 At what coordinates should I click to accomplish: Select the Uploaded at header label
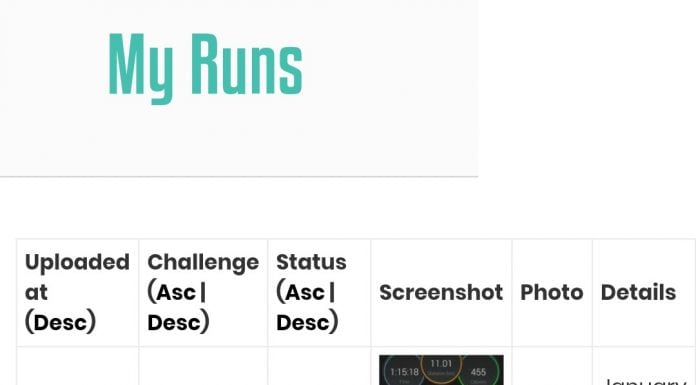click(77, 277)
